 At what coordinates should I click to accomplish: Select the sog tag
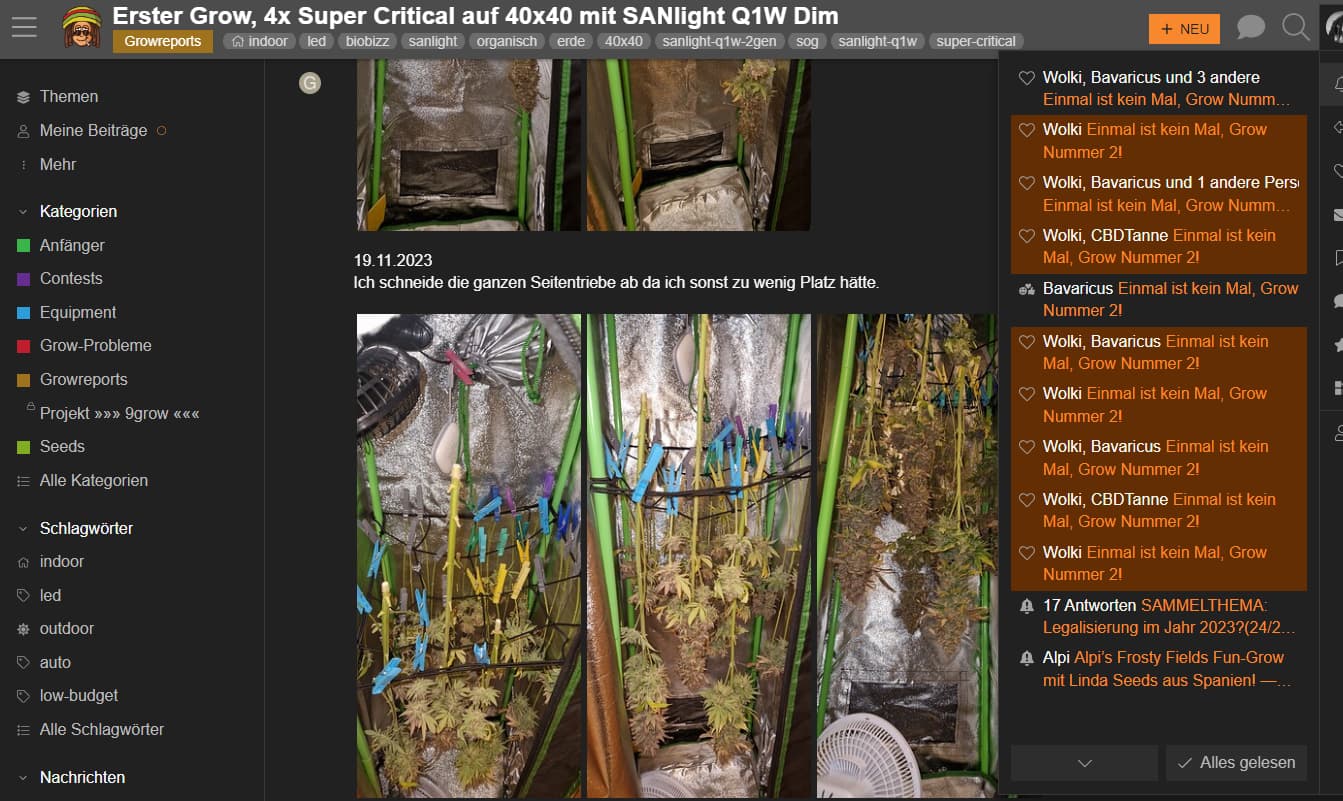(806, 41)
